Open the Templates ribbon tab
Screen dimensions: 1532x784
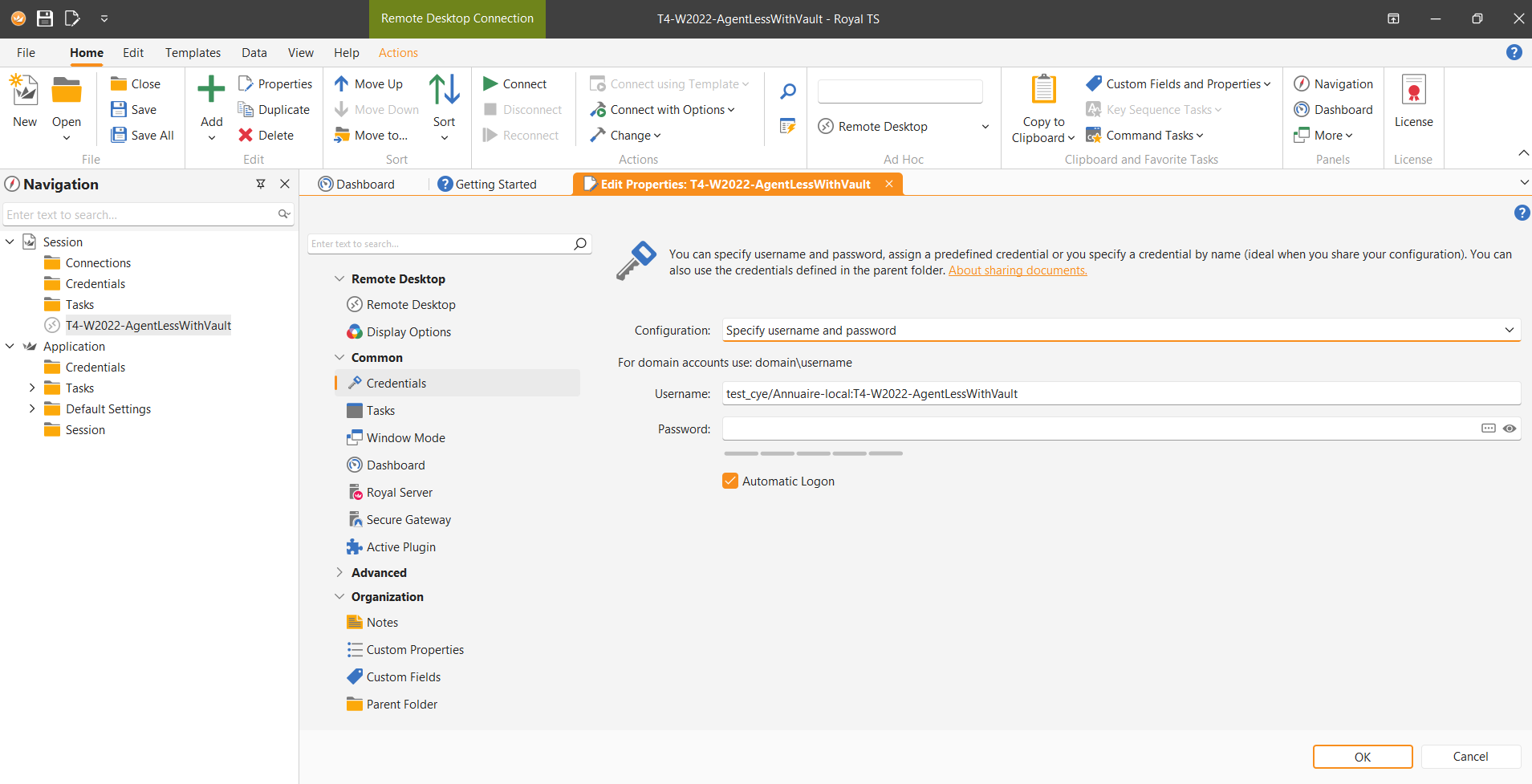click(x=193, y=53)
